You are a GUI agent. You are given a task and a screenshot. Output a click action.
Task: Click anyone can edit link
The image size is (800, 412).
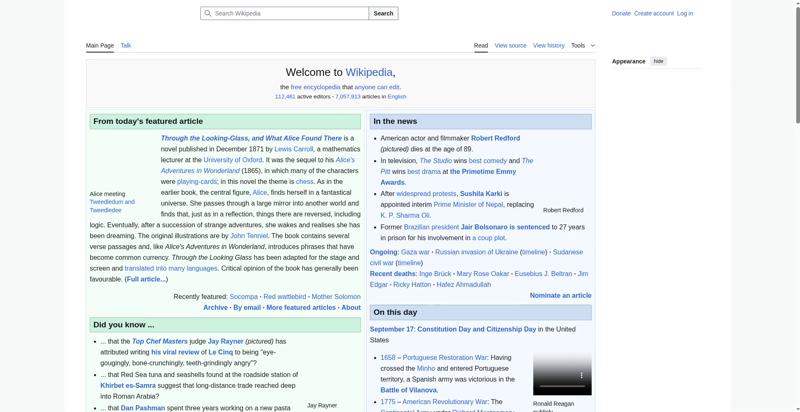pyautogui.click(x=377, y=87)
